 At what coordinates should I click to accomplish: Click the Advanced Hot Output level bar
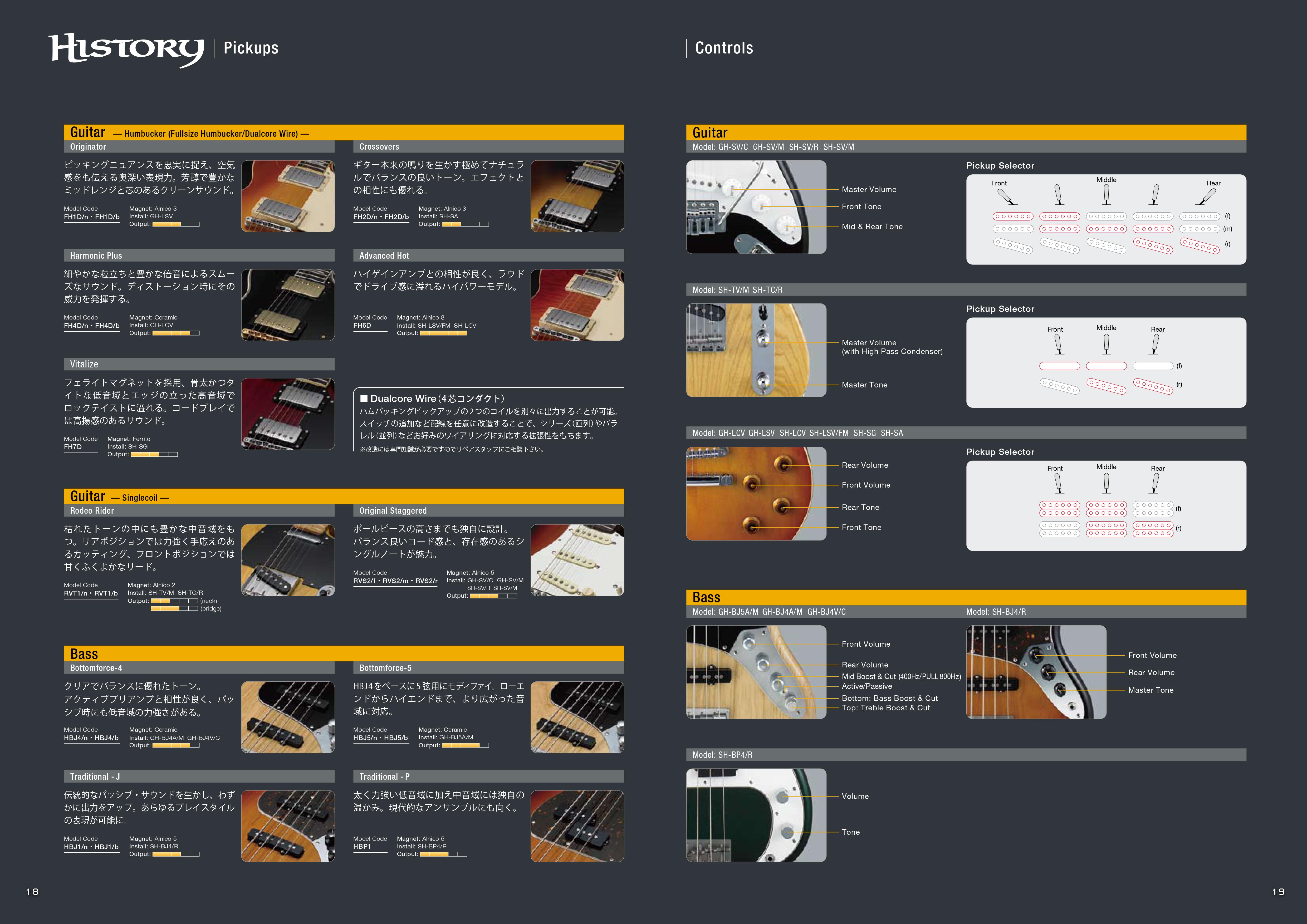pyautogui.click(x=443, y=333)
